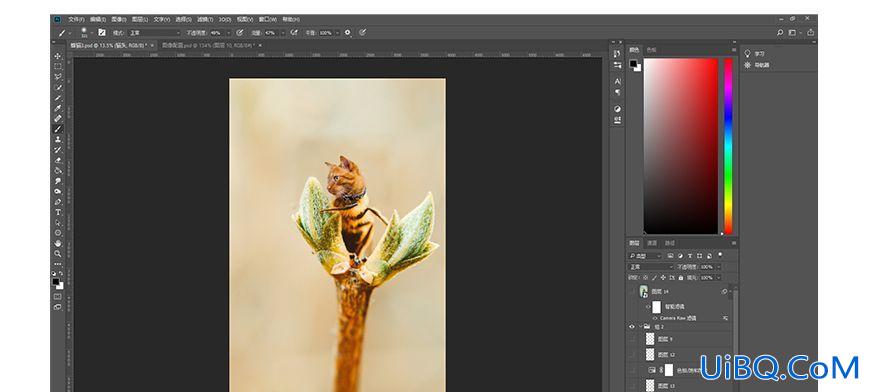Open the Paths tab (路径)
Viewport: 870px width, 392px height.
click(670, 243)
